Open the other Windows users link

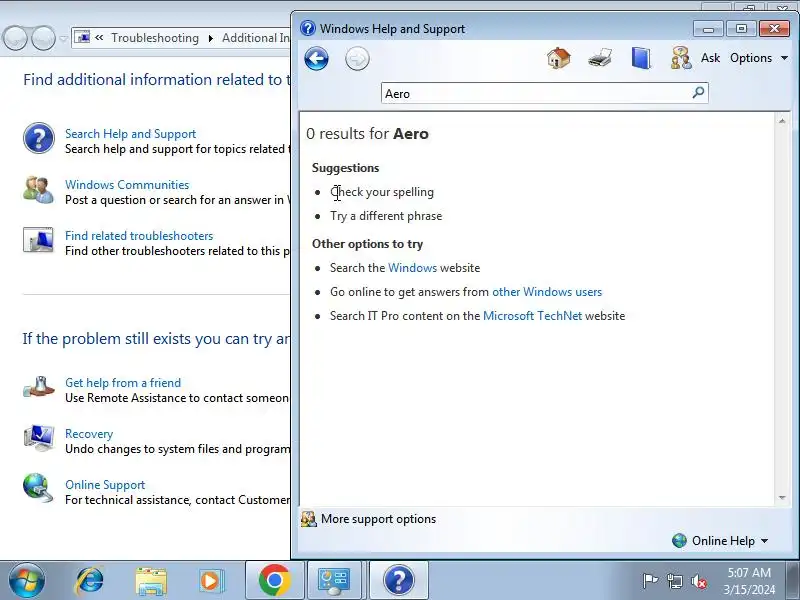(547, 292)
